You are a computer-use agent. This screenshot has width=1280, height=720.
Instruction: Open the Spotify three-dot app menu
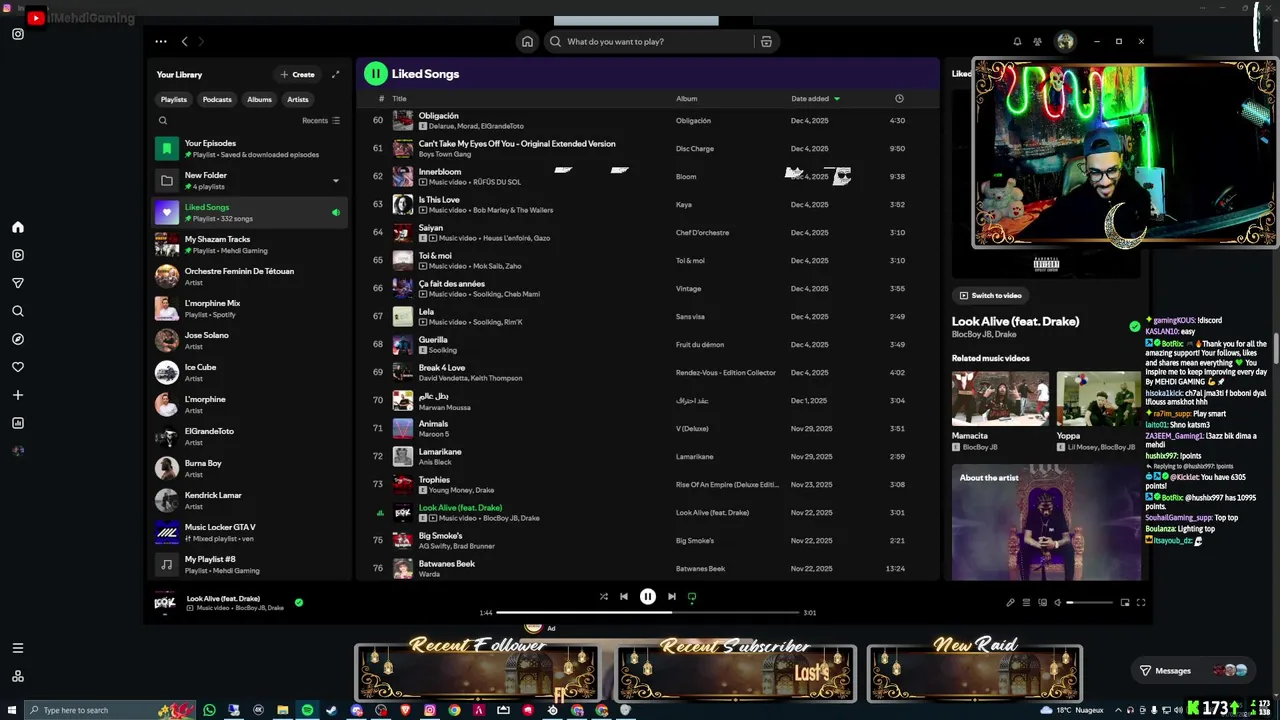click(x=161, y=42)
